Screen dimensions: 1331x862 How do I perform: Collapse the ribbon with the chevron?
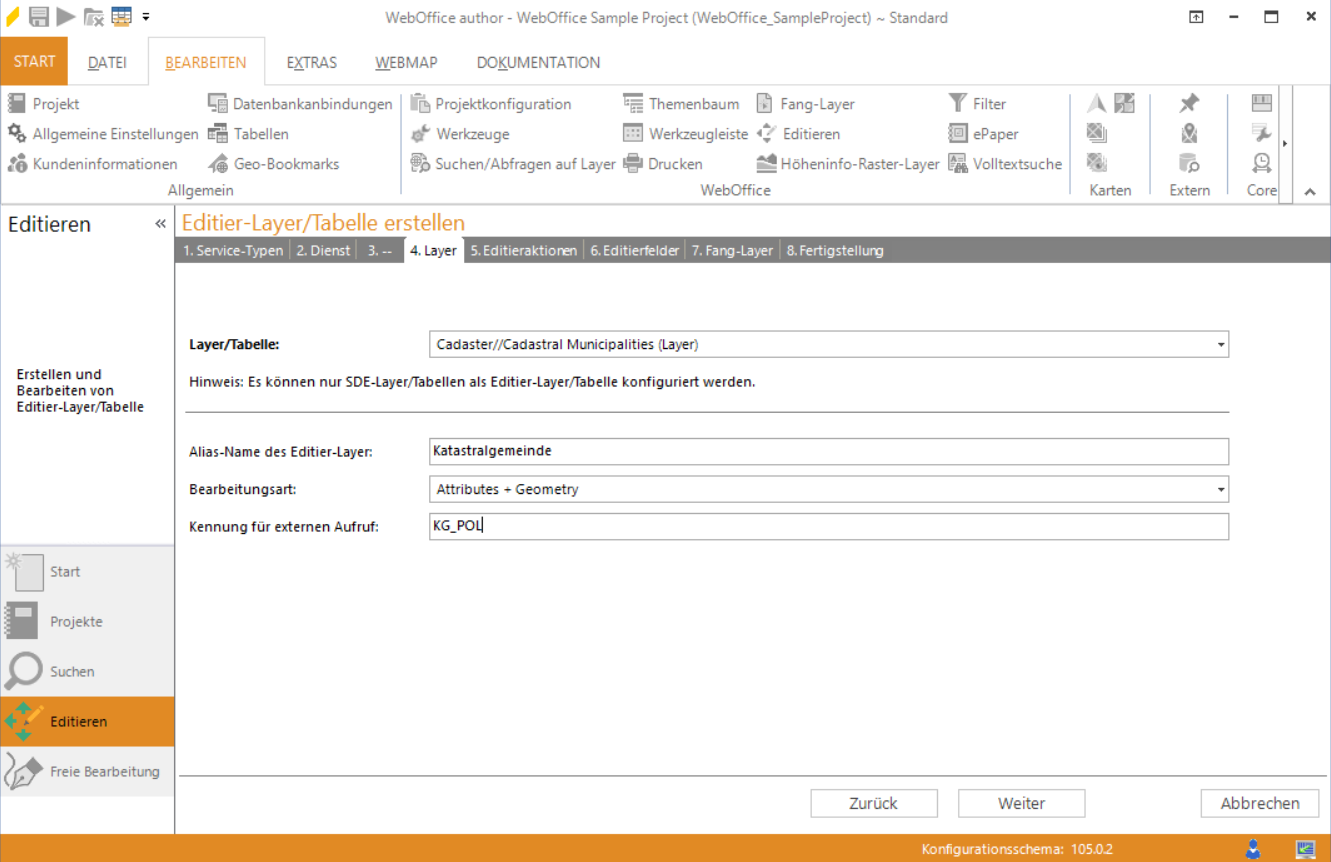click(1310, 192)
